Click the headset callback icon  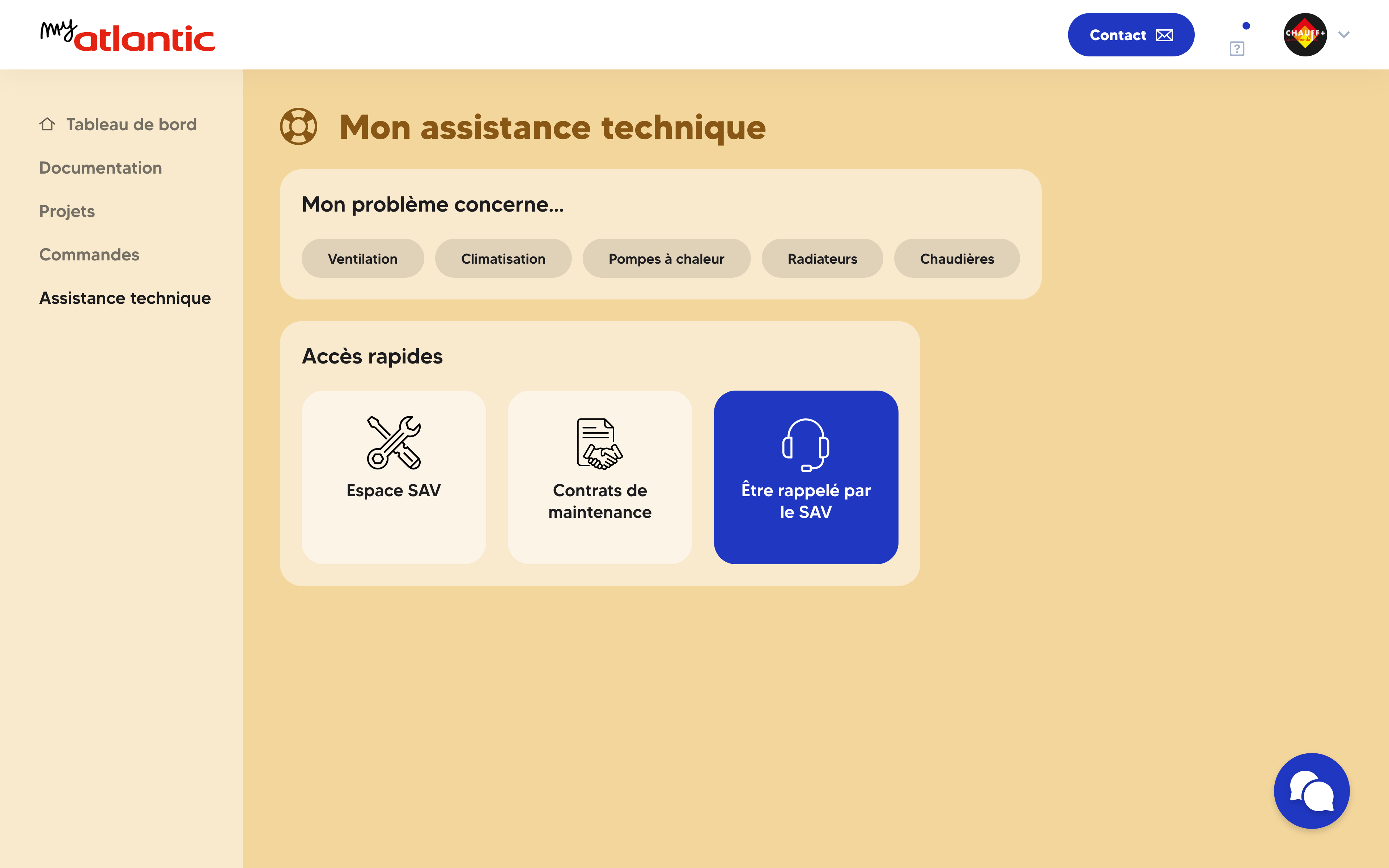pyautogui.click(x=805, y=445)
